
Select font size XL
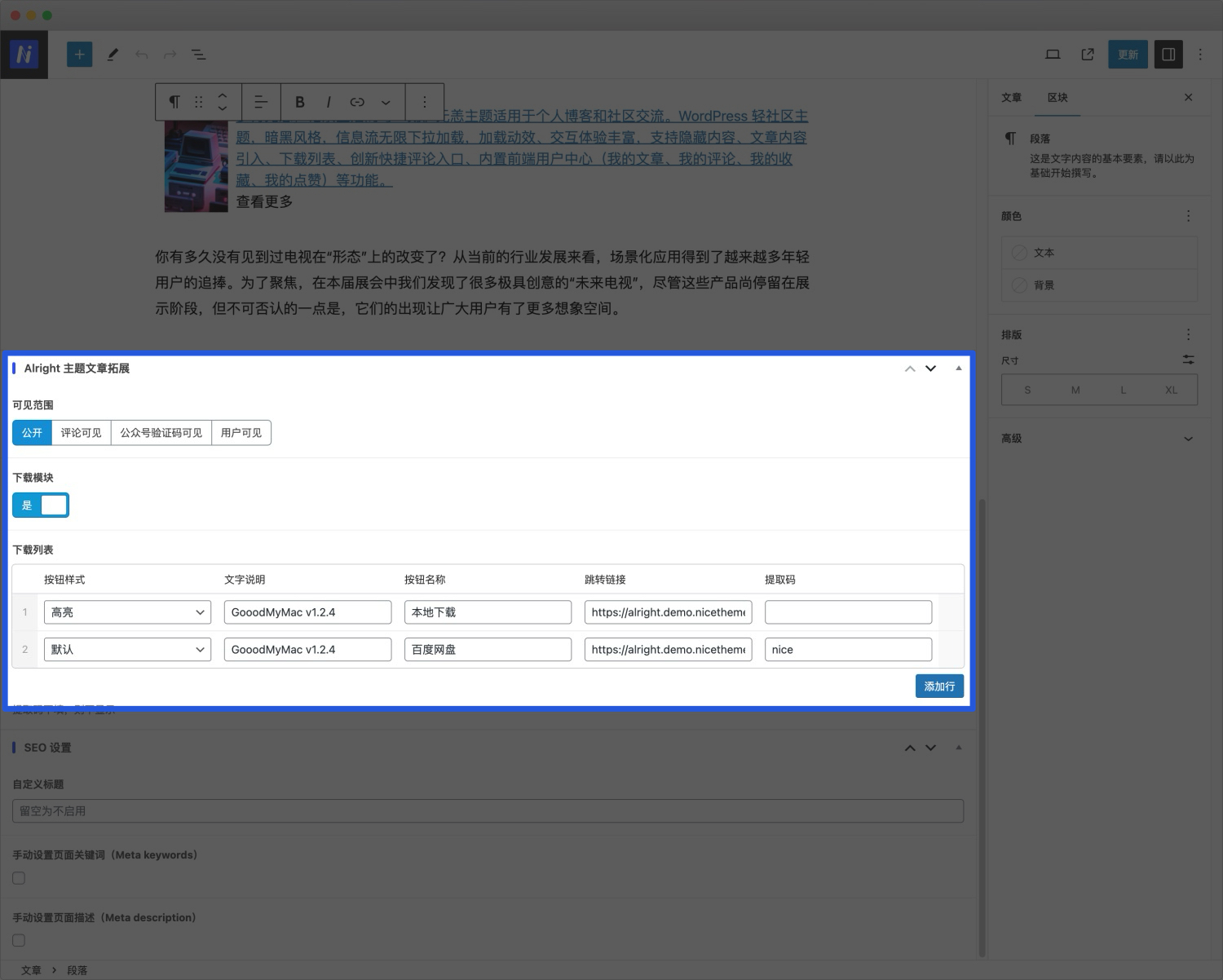point(1172,390)
